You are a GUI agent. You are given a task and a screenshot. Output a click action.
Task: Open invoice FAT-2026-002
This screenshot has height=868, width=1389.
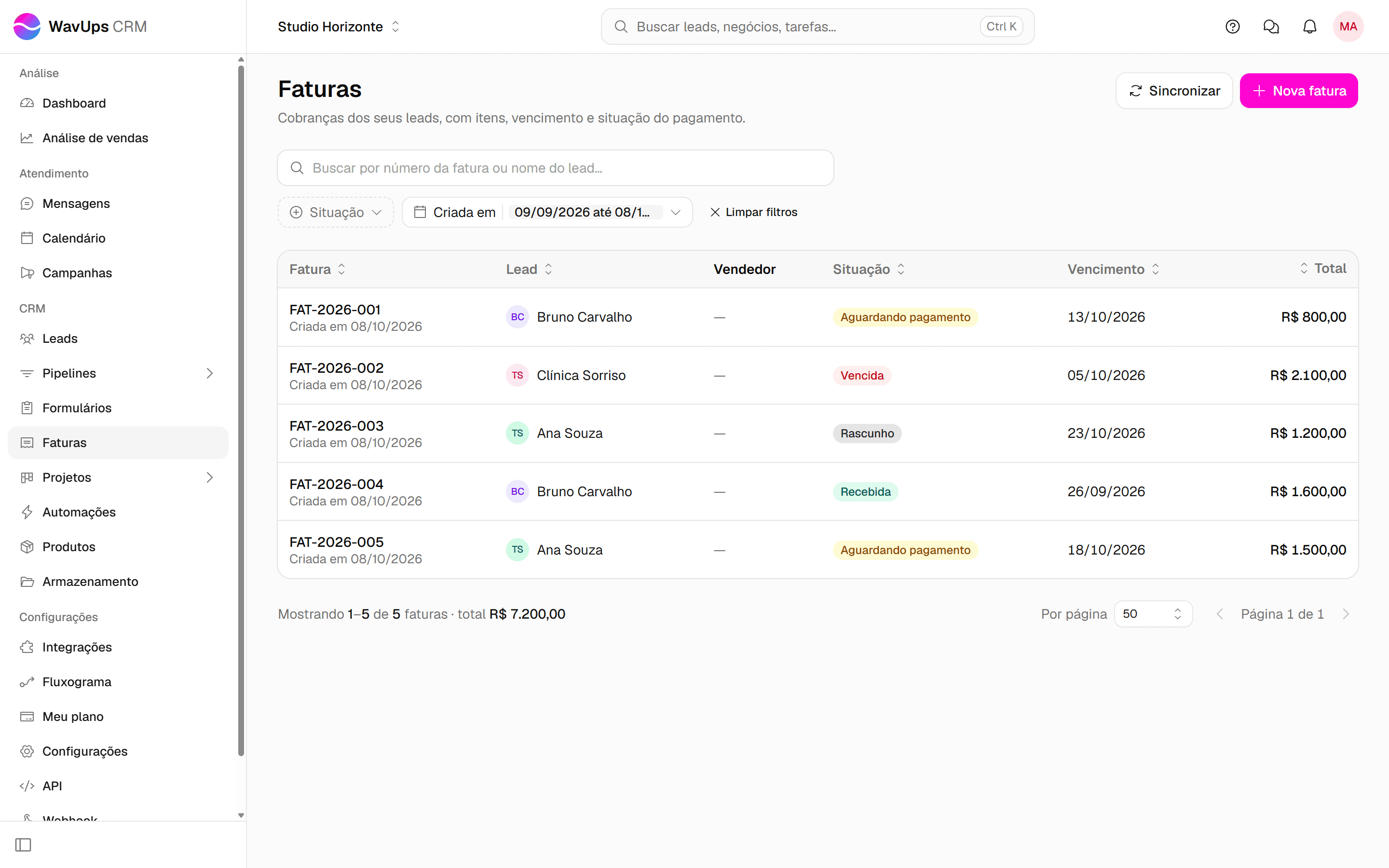[336, 368]
